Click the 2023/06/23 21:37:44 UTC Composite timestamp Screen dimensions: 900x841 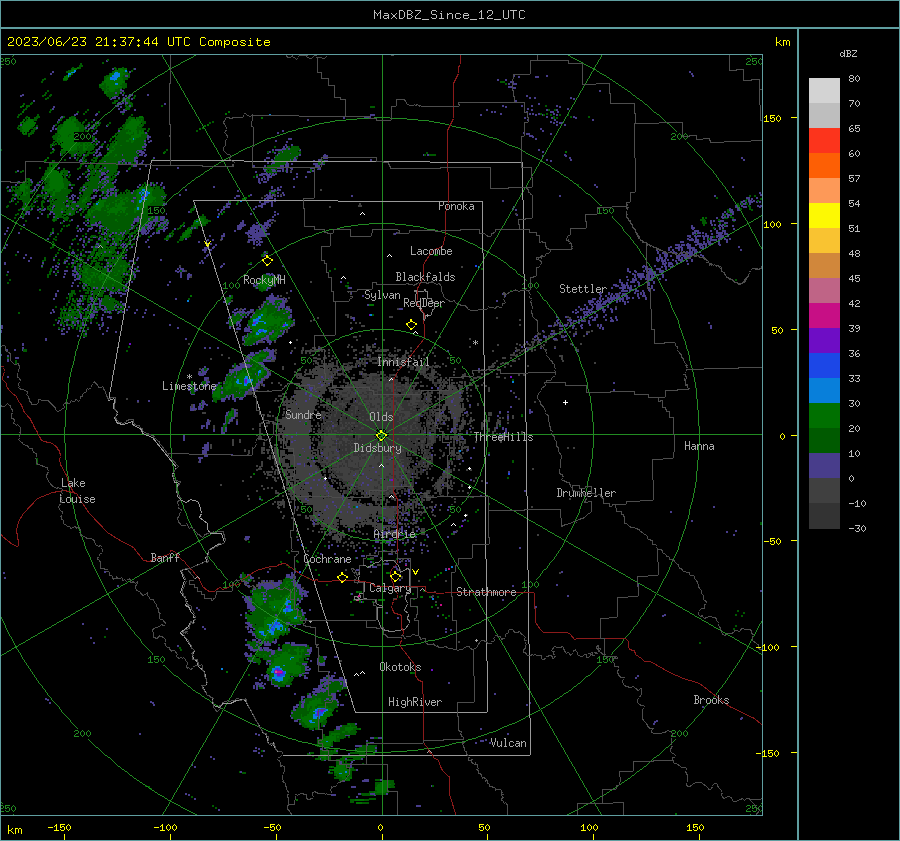[x=139, y=42]
